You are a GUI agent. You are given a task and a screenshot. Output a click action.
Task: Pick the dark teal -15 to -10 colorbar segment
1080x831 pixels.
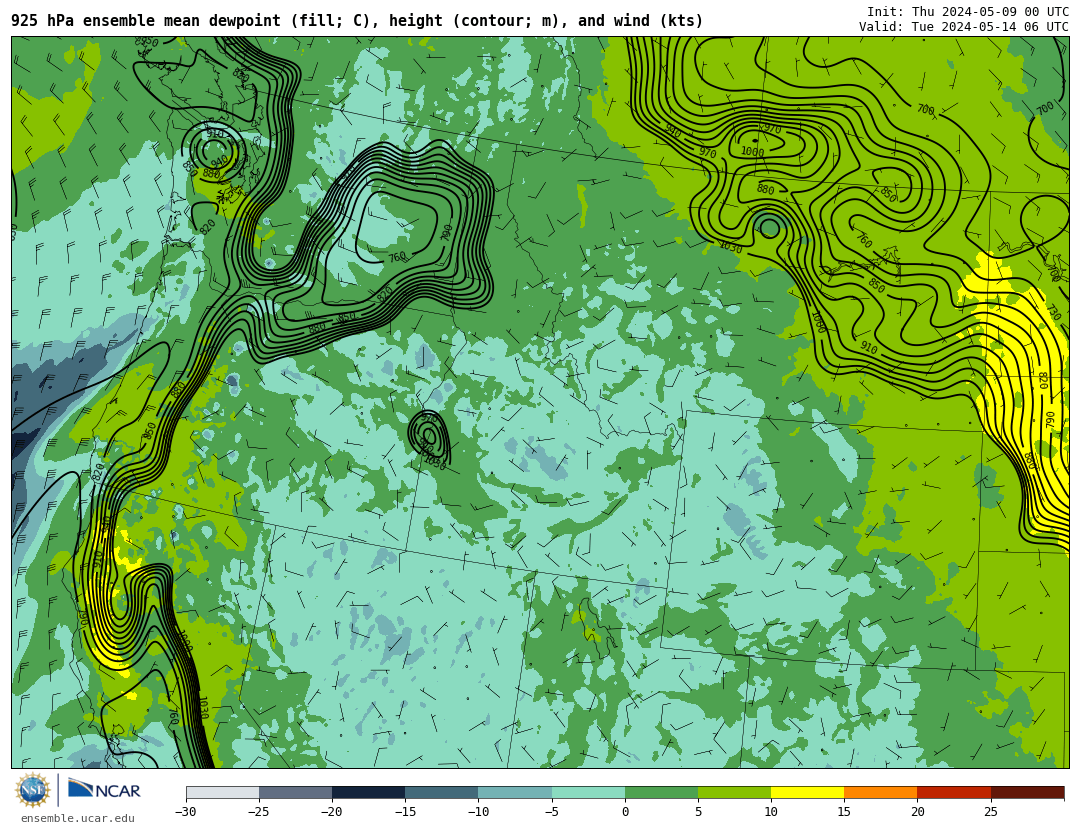[x=442, y=793]
